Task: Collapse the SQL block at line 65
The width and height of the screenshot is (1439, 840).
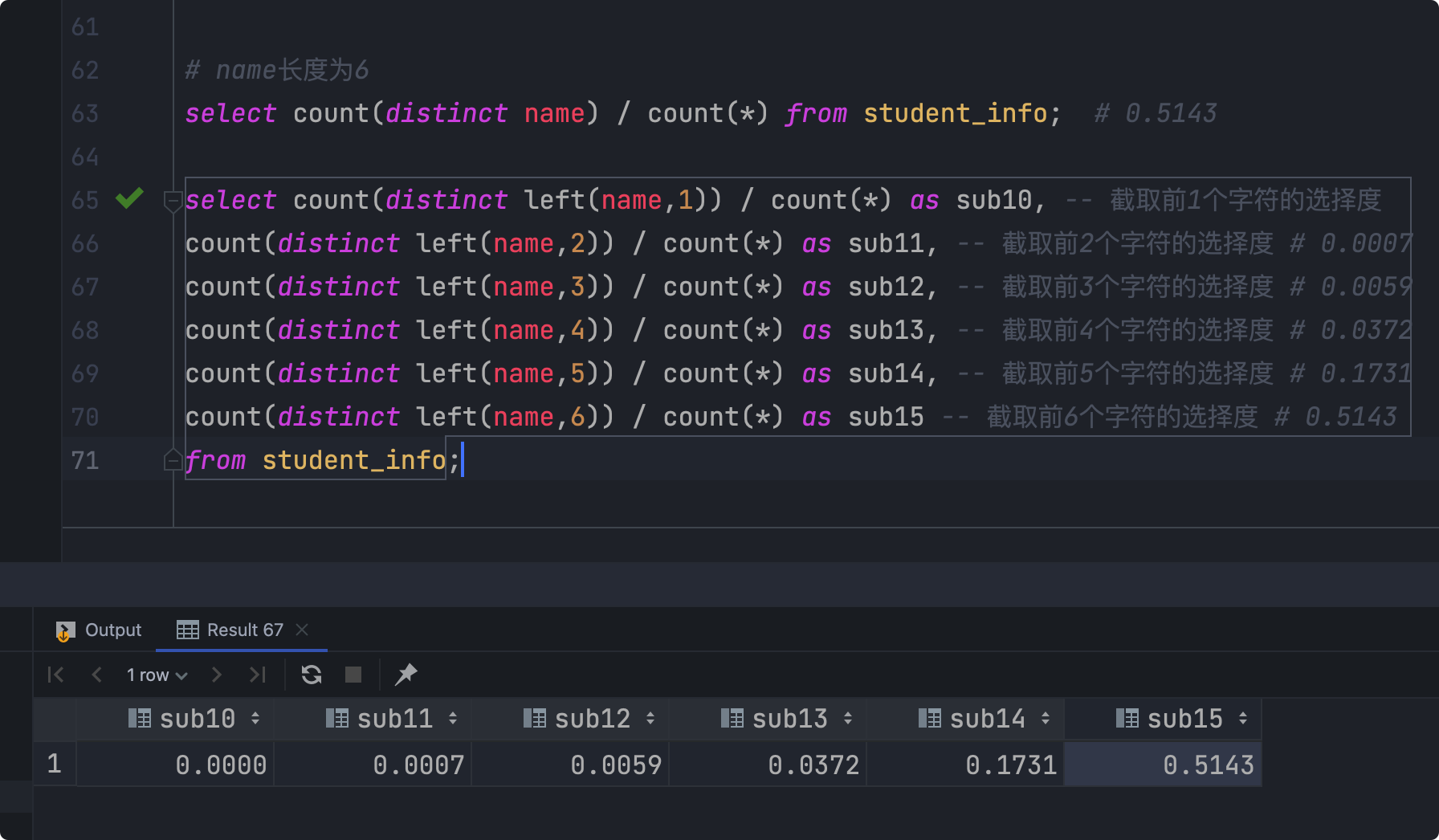Action: click(172, 201)
